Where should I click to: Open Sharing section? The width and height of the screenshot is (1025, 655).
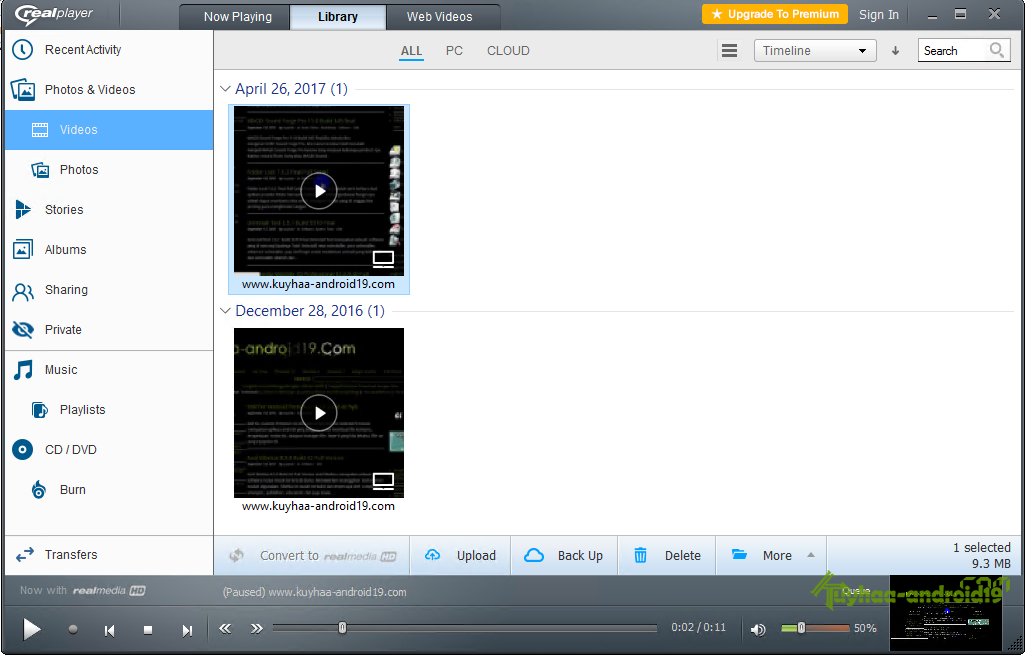click(x=109, y=290)
